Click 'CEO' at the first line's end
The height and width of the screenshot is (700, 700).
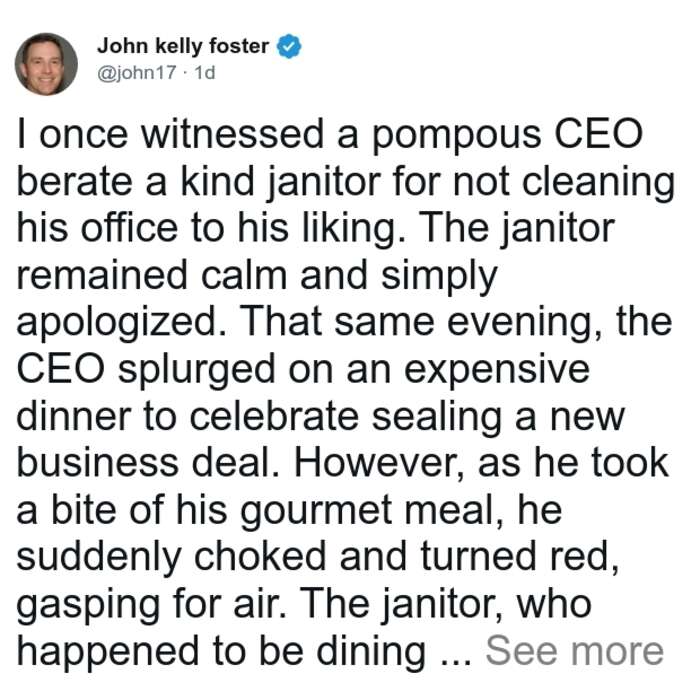pos(599,133)
